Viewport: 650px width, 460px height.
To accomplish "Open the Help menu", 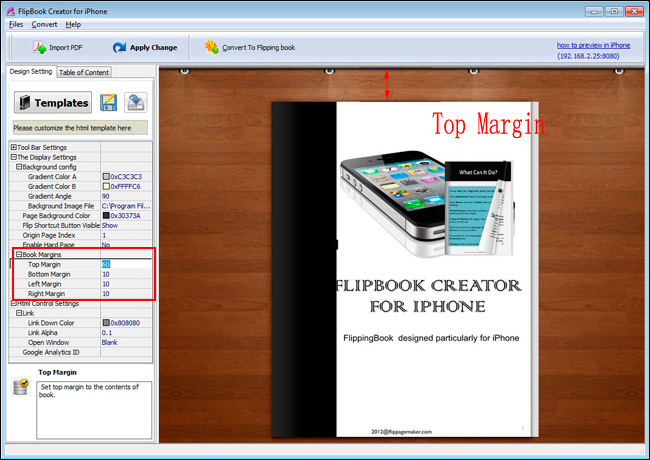I will (x=73, y=24).
